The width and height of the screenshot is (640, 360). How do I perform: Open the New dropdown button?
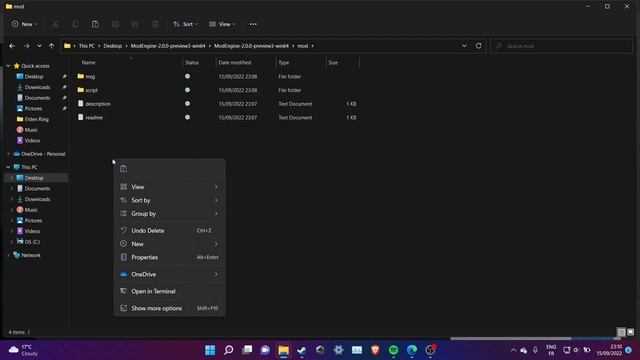point(25,24)
